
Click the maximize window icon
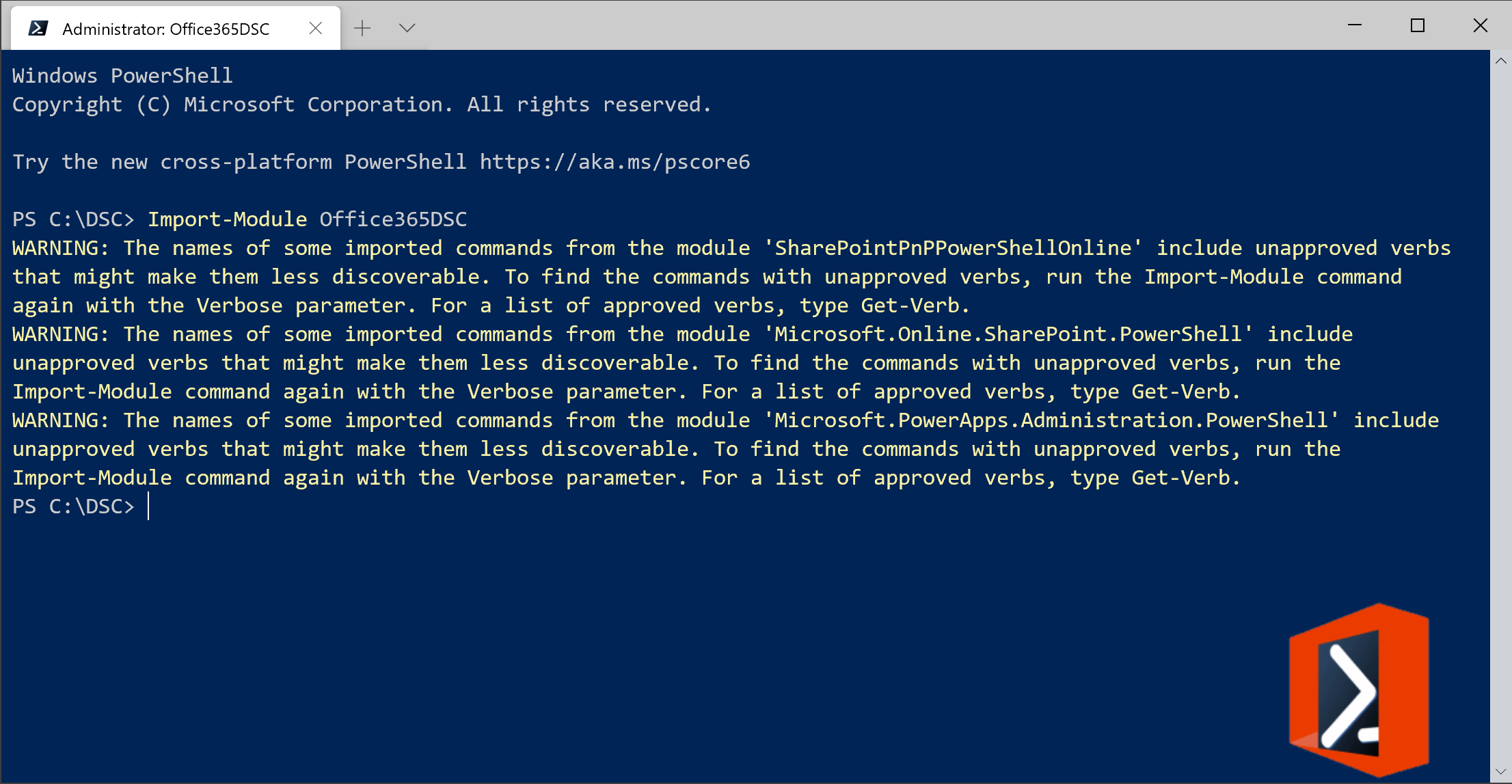pyautogui.click(x=1418, y=25)
